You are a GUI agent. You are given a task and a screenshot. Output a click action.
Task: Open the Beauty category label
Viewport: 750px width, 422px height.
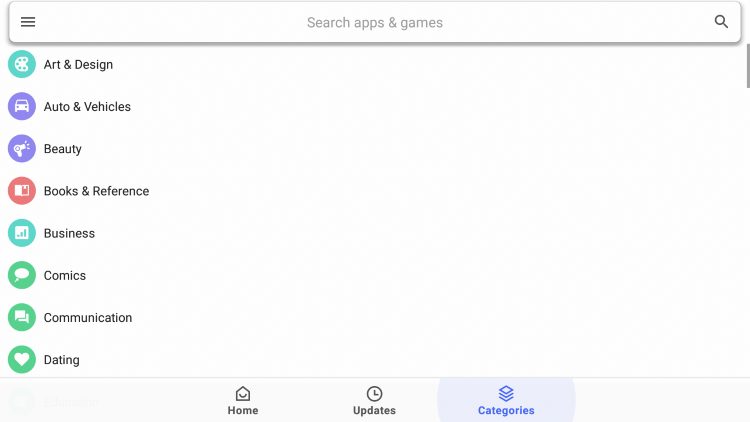point(62,149)
